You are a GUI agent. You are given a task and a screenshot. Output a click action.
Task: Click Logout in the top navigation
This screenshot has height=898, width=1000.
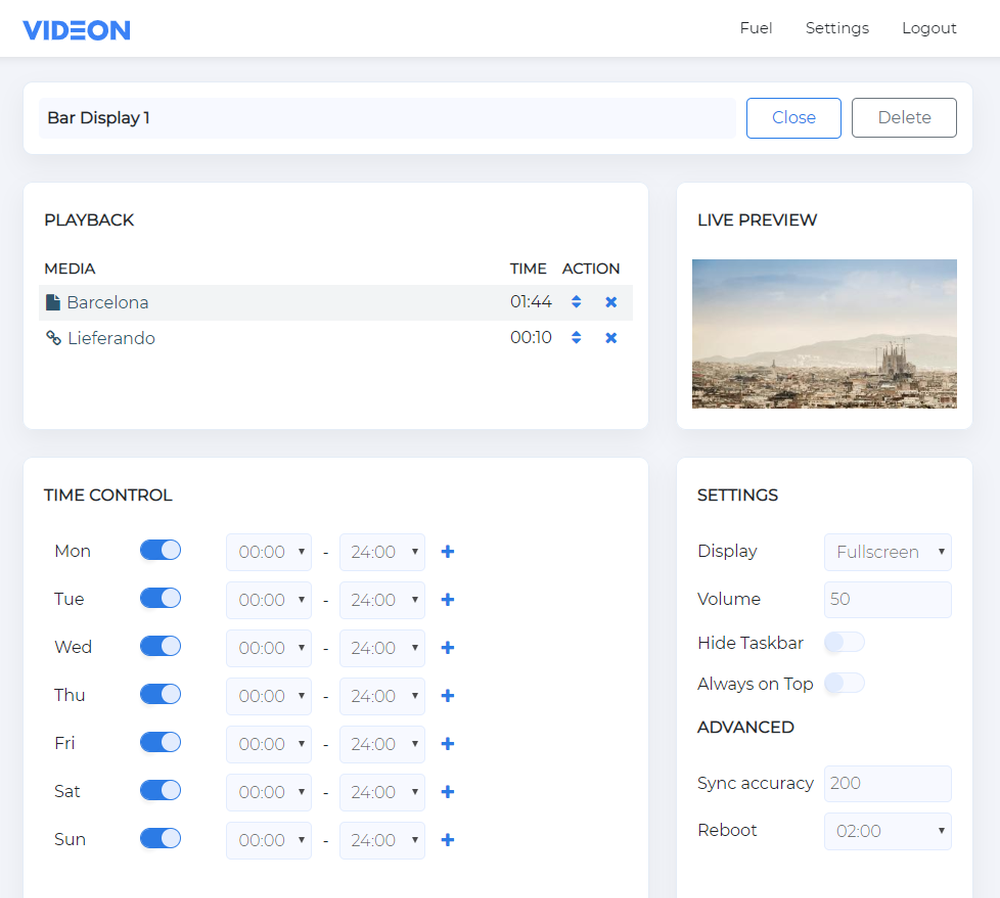[929, 28]
